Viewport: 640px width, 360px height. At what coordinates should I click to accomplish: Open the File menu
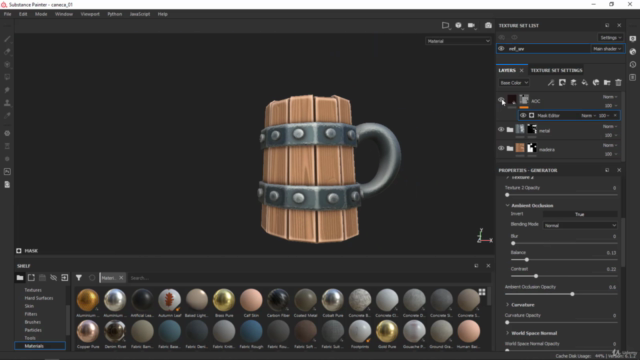point(7,14)
